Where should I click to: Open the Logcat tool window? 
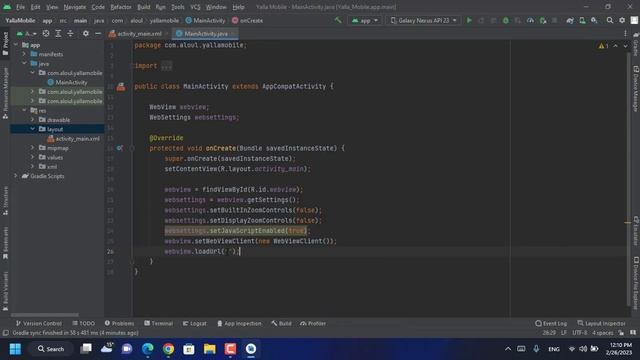(x=195, y=323)
